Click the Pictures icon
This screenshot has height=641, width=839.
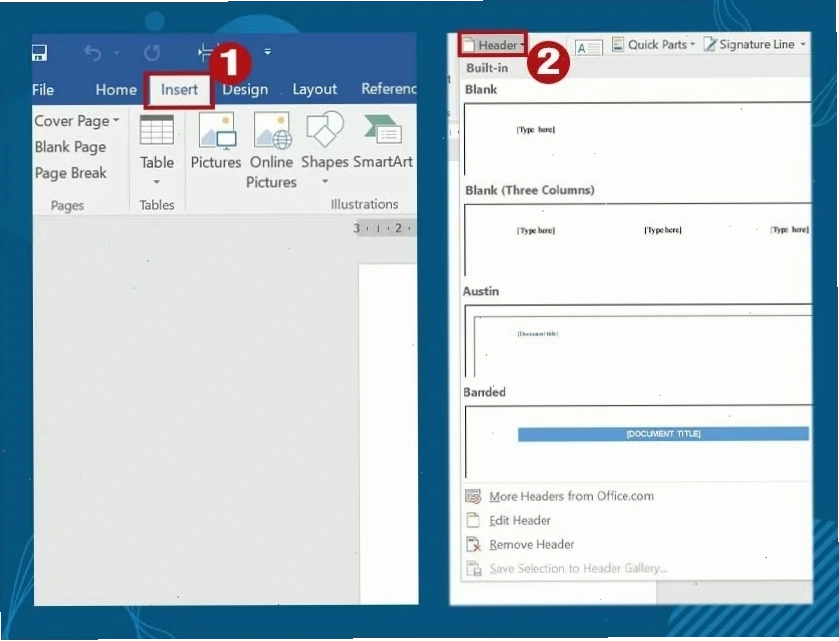coord(217,130)
